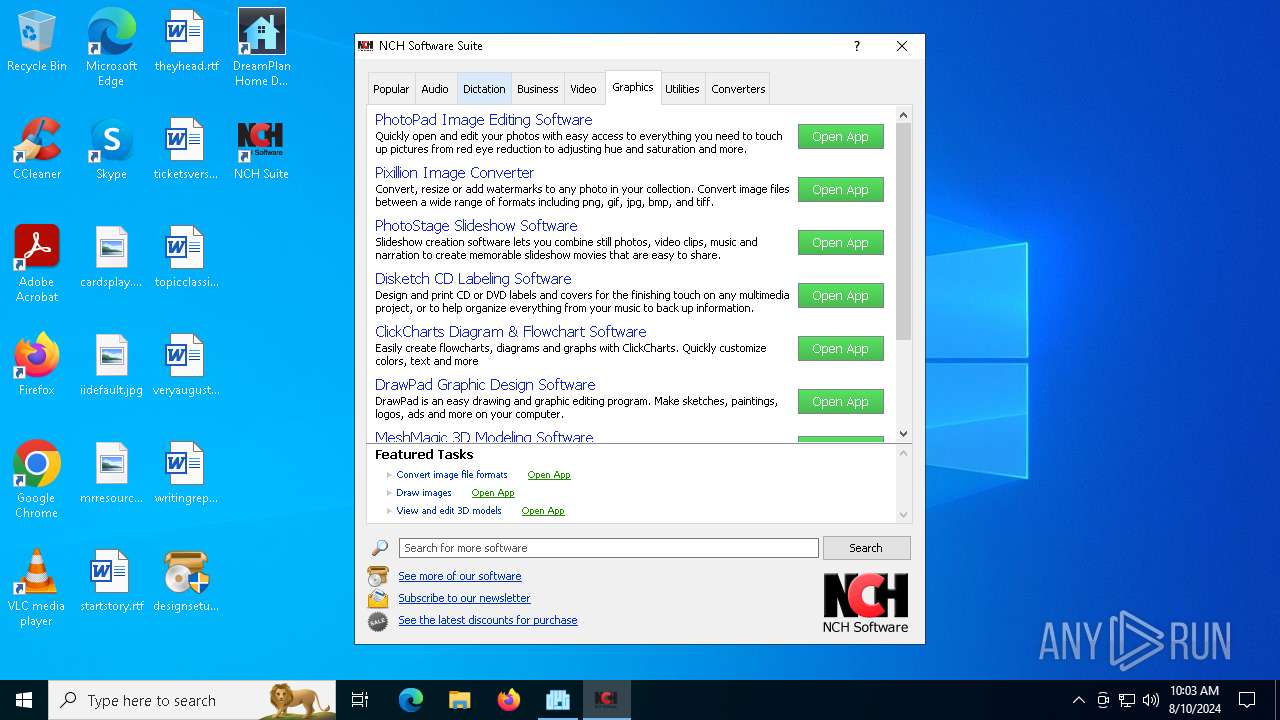1280x720 pixels.
Task: Open Firefox desktop shortcut
Action: 37,365
